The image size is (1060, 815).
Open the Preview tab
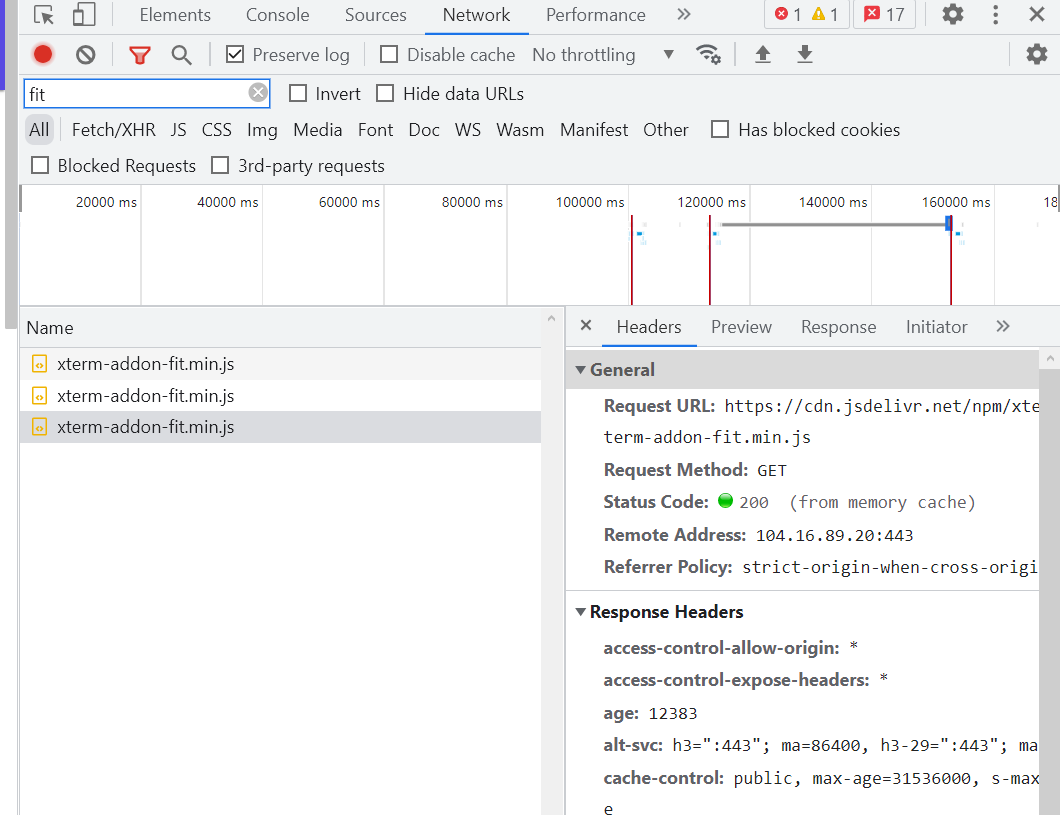(741, 327)
